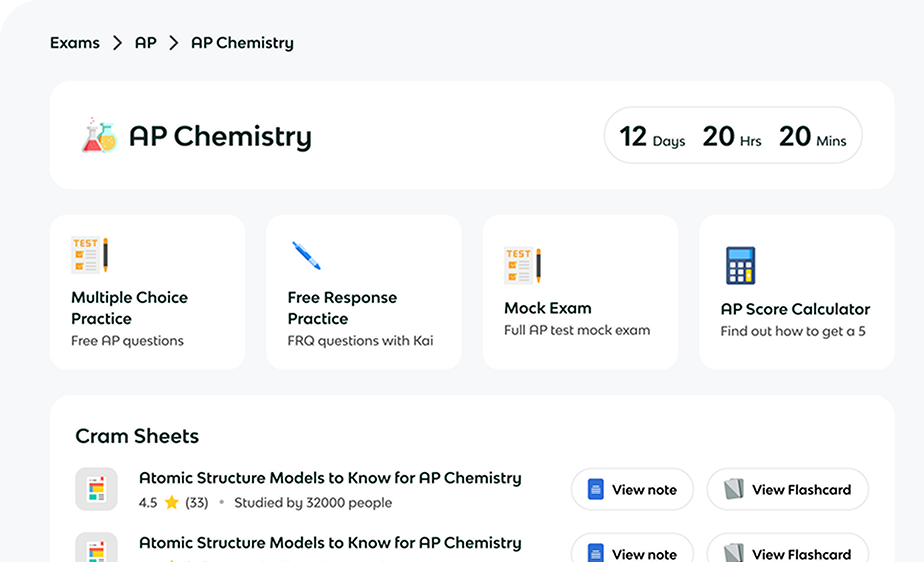Click FRQ questions with Kai text
This screenshot has height=562, width=924.
360,341
